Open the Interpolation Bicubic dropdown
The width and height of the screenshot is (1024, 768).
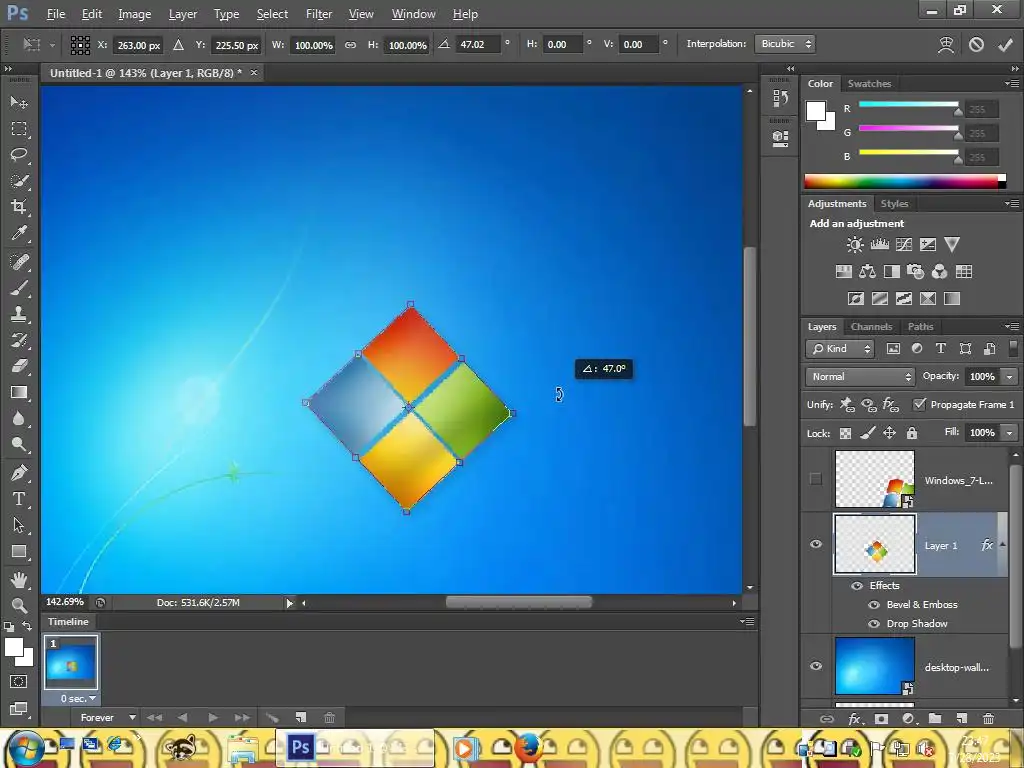click(x=785, y=44)
